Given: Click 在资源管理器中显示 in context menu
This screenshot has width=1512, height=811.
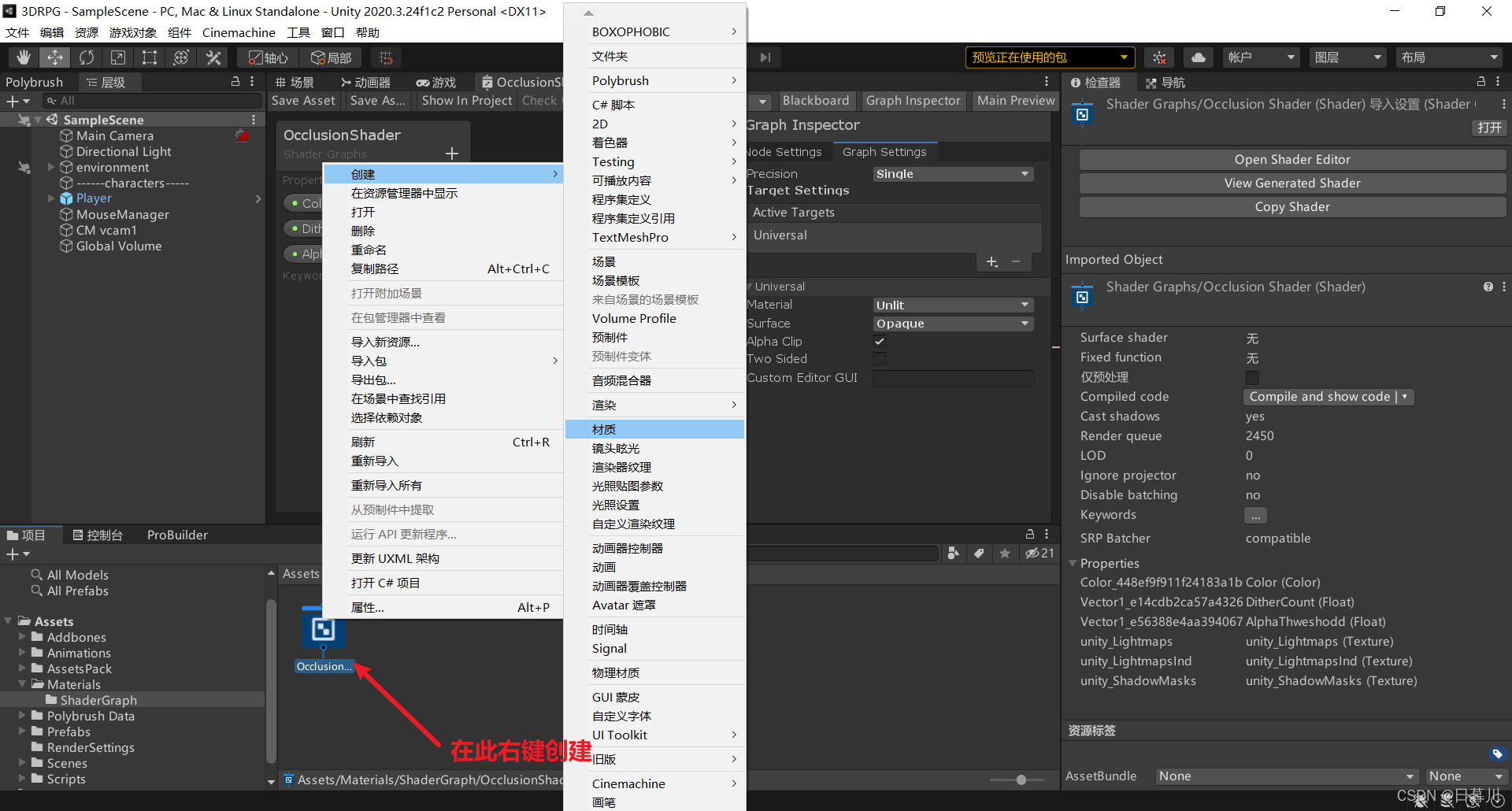Looking at the screenshot, I should tap(443, 193).
